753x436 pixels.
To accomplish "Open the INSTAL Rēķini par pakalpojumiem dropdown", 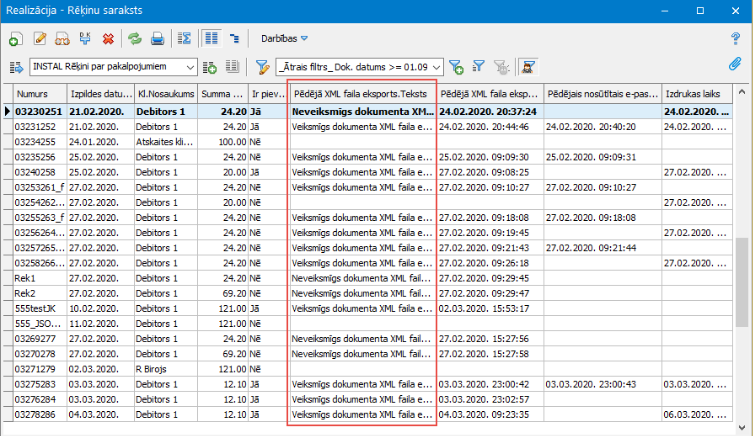I will 191,67.
